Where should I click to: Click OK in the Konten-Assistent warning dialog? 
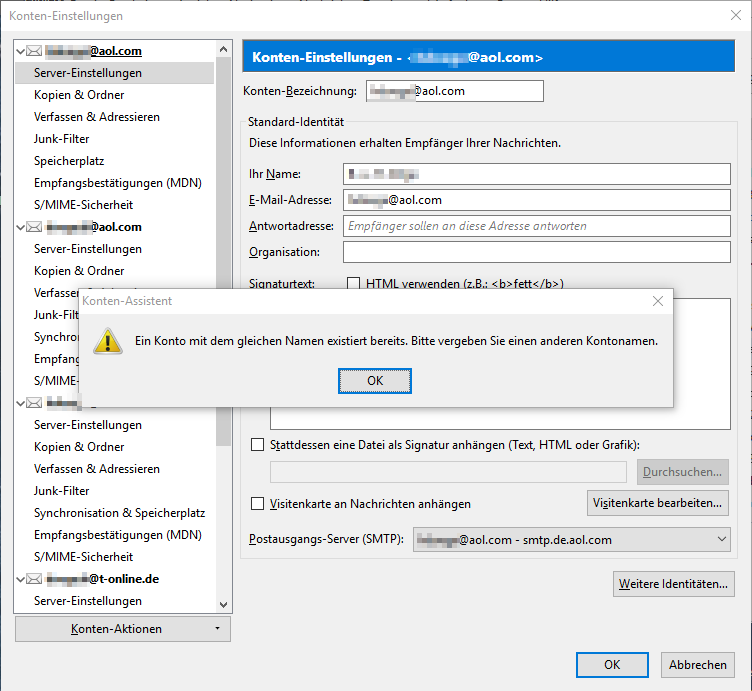pos(375,381)
